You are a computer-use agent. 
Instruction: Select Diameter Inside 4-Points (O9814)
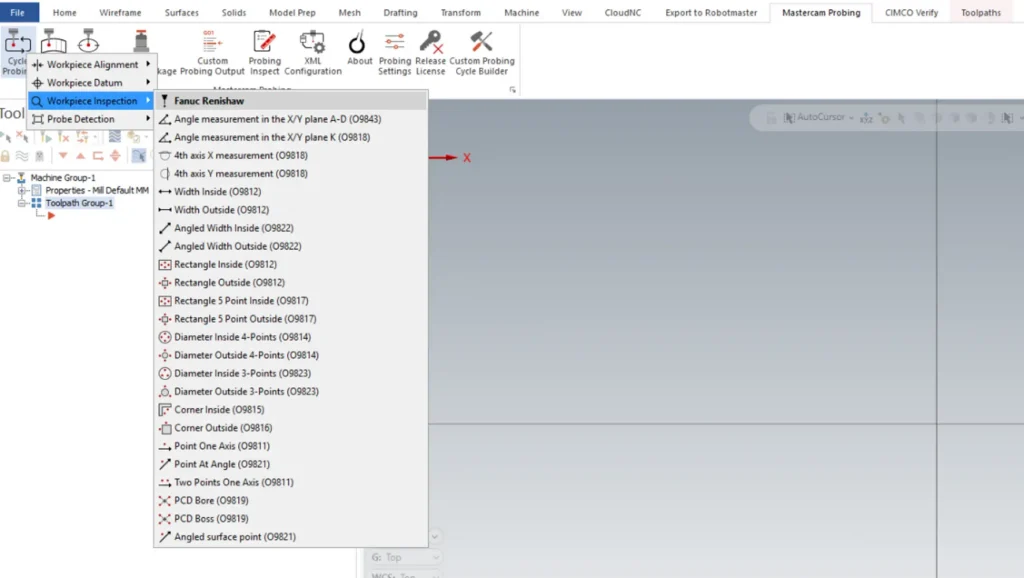point(291,337)
